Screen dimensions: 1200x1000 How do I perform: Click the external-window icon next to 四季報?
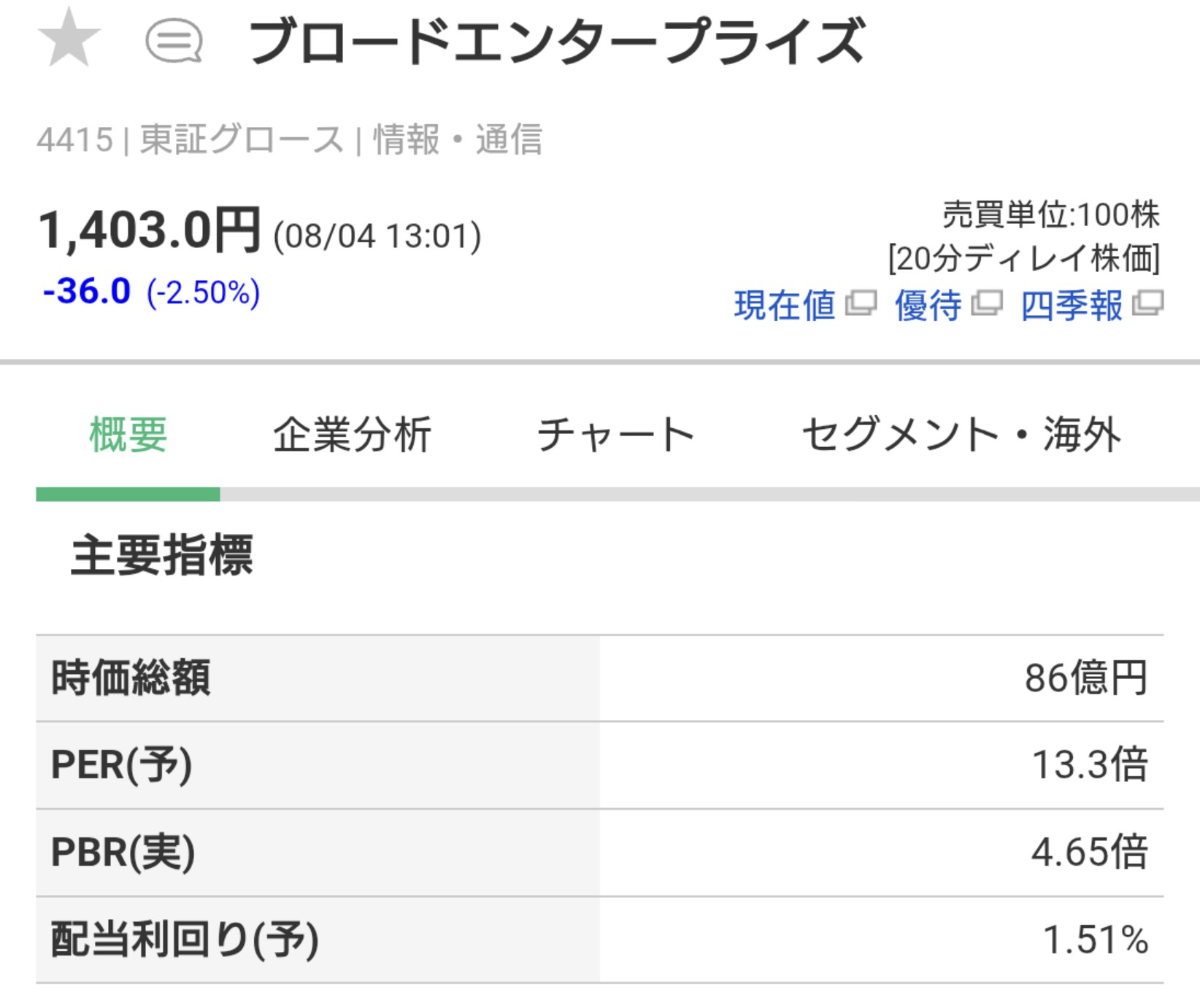point(1148,304)
